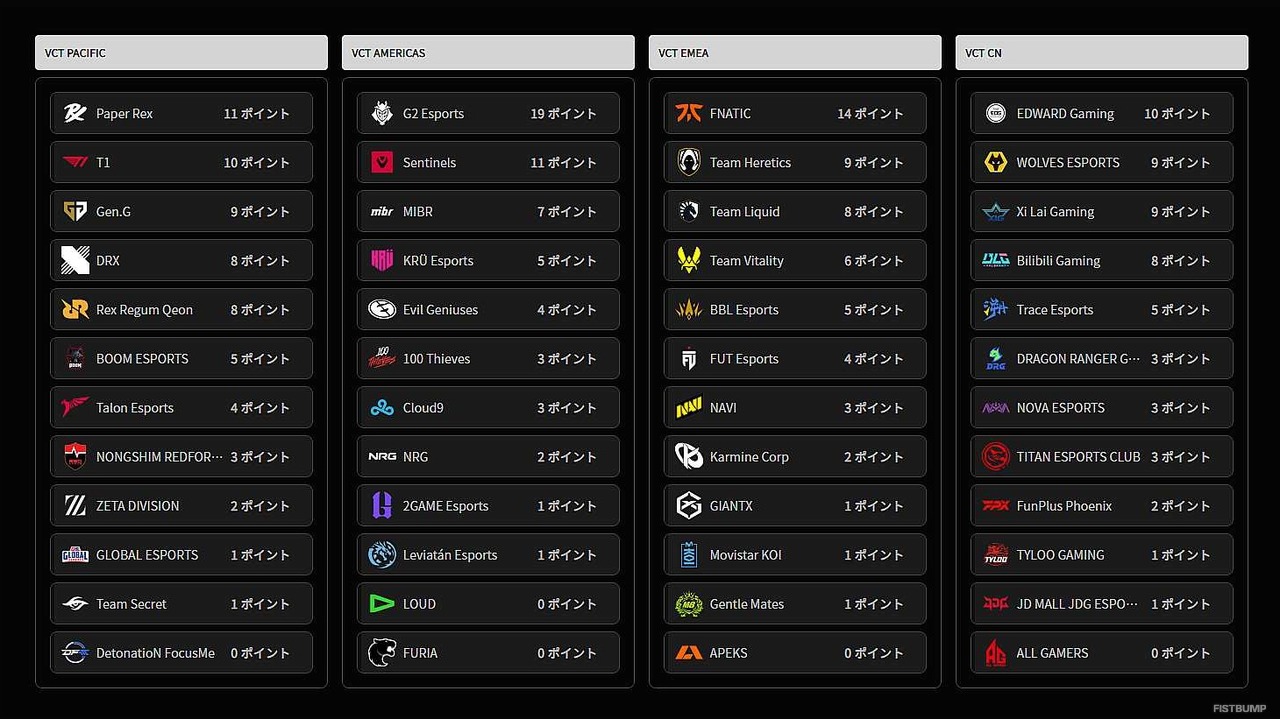Click the EDWARD Gaming logo icon
The image size is (1280, 719).
[996, 113]
